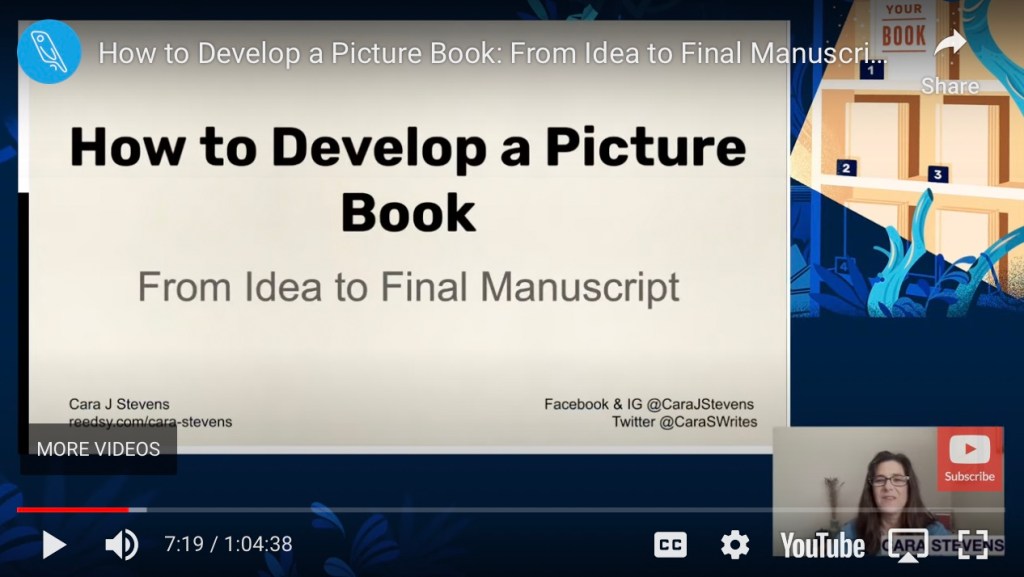Click the red Subscribe watermark

coord(969,458)
